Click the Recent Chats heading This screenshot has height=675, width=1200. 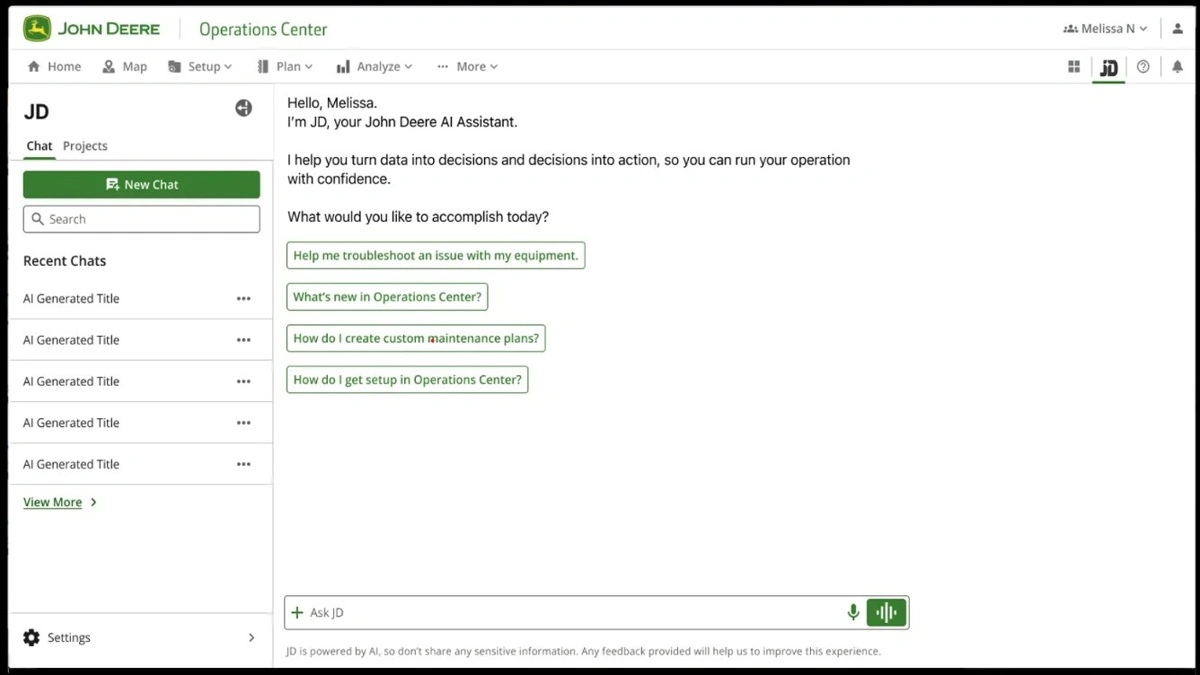coord(64,261)
